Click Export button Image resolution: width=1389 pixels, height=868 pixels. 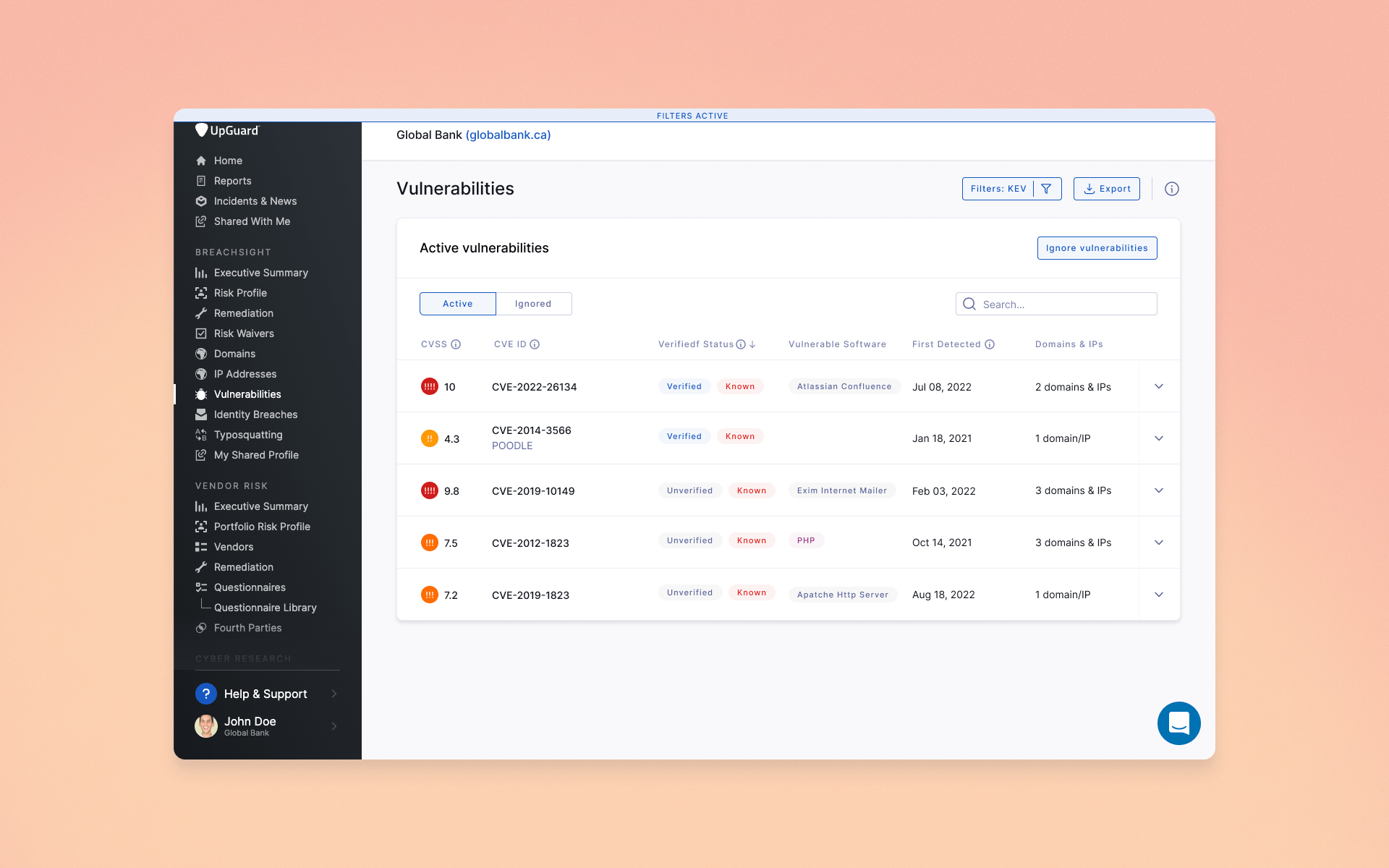[1107, 189]
